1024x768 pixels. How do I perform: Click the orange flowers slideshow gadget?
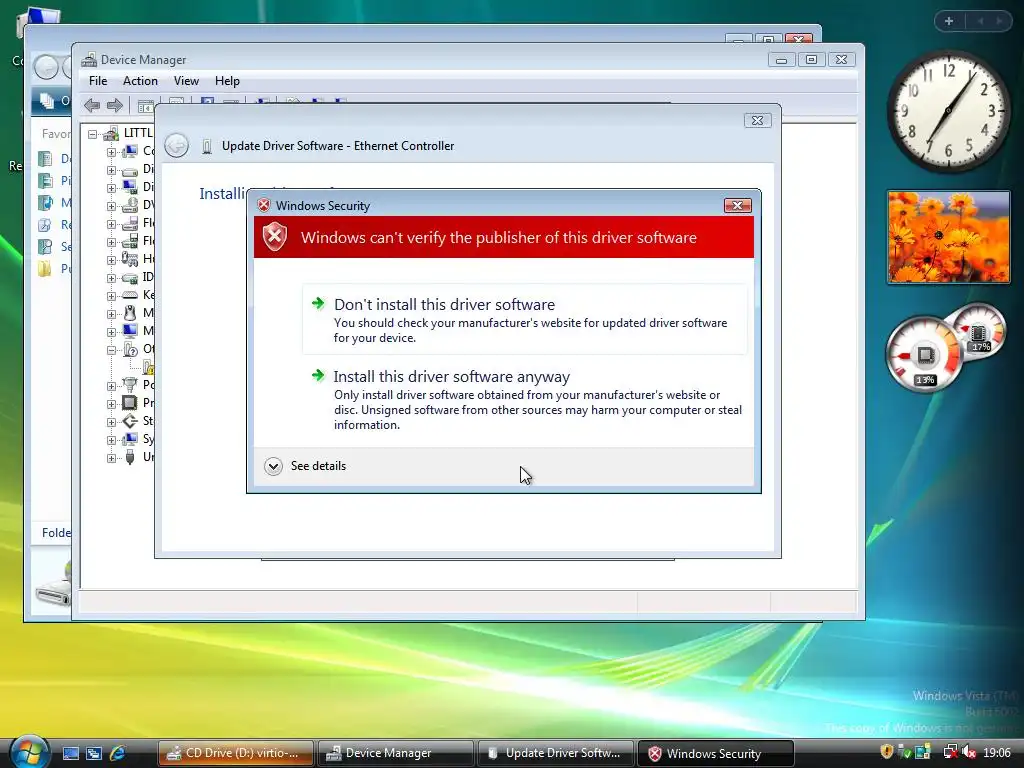pos(948,237)
